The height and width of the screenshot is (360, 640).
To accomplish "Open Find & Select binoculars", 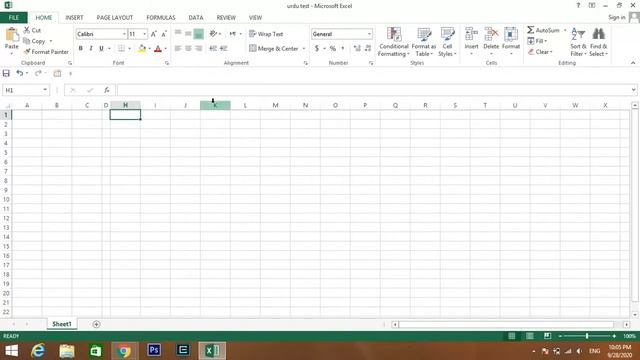I will [x=598, y=42].
